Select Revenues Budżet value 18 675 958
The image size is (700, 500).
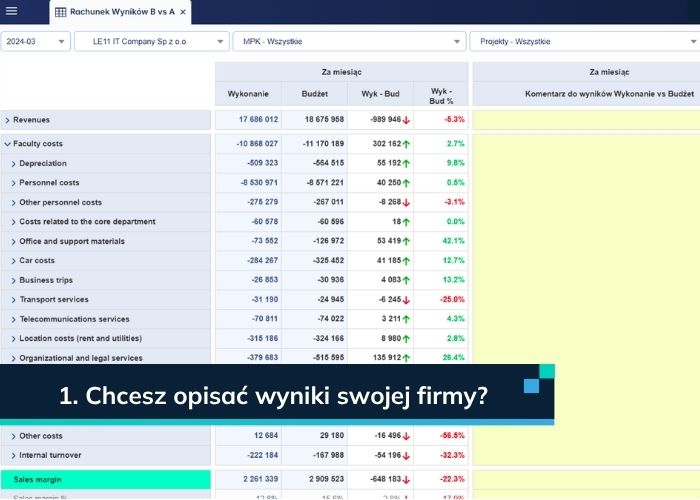pos(325,120)
